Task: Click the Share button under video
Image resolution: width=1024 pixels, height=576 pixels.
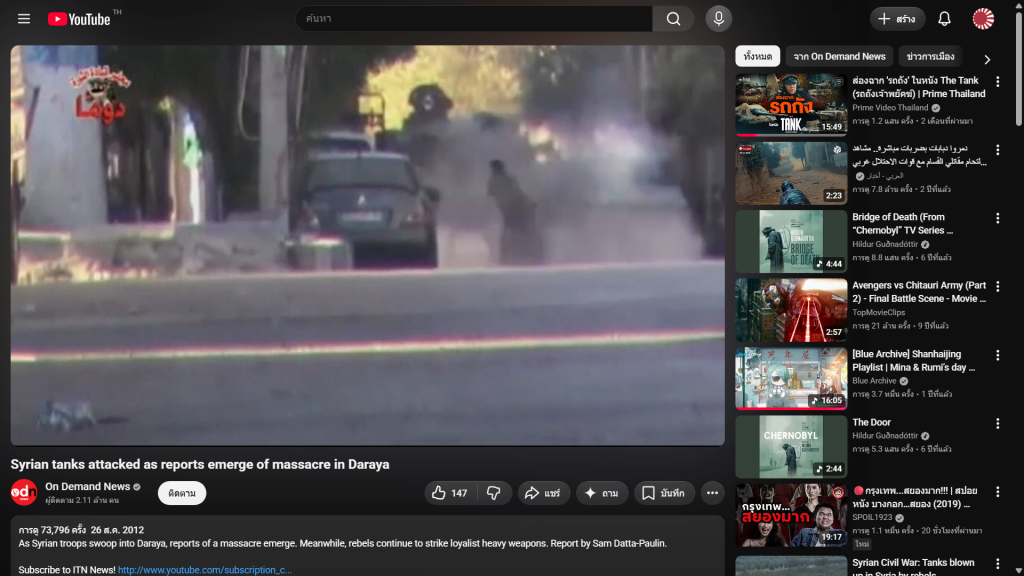Action: pyautogui.click(x=544, y=493)
